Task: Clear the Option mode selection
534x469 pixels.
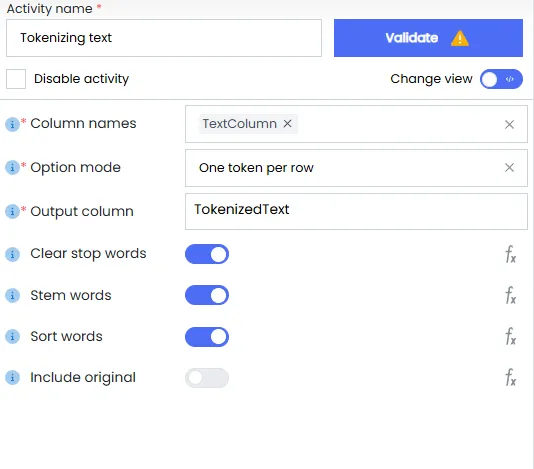Action: click(x=509, y=168)
